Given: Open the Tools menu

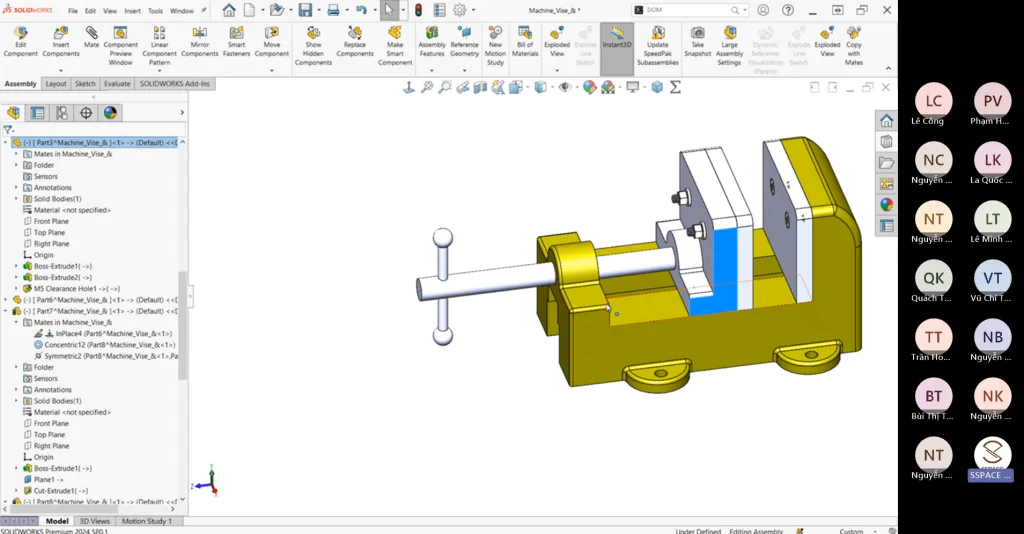Looking at the screenshot, I should click(x=155, y=11).
